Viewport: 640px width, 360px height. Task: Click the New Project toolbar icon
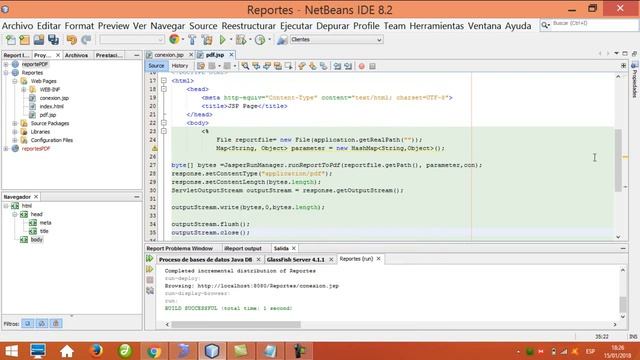(x=24, y=40)
